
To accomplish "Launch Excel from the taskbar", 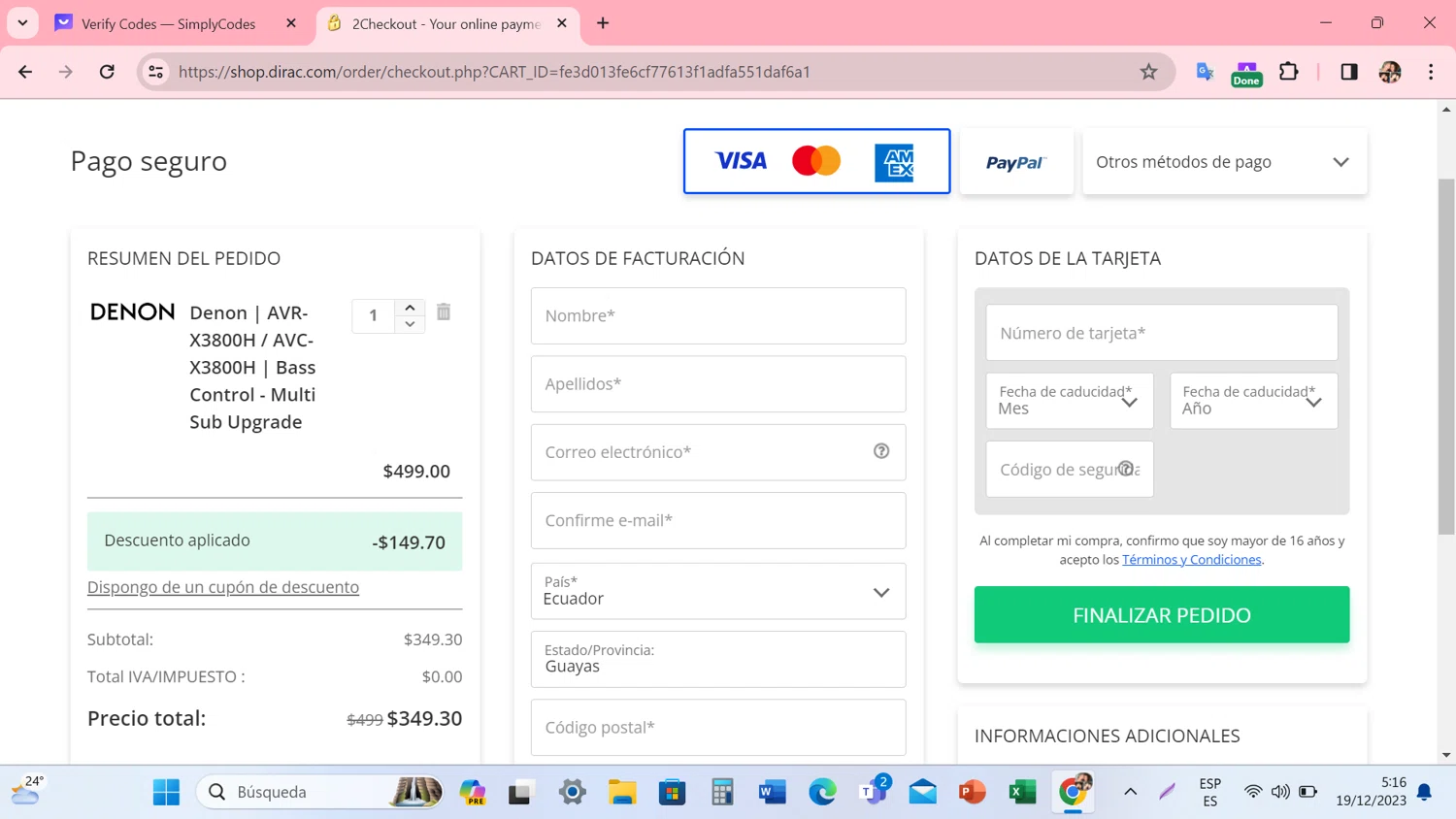I will [x=1023, y=792].
